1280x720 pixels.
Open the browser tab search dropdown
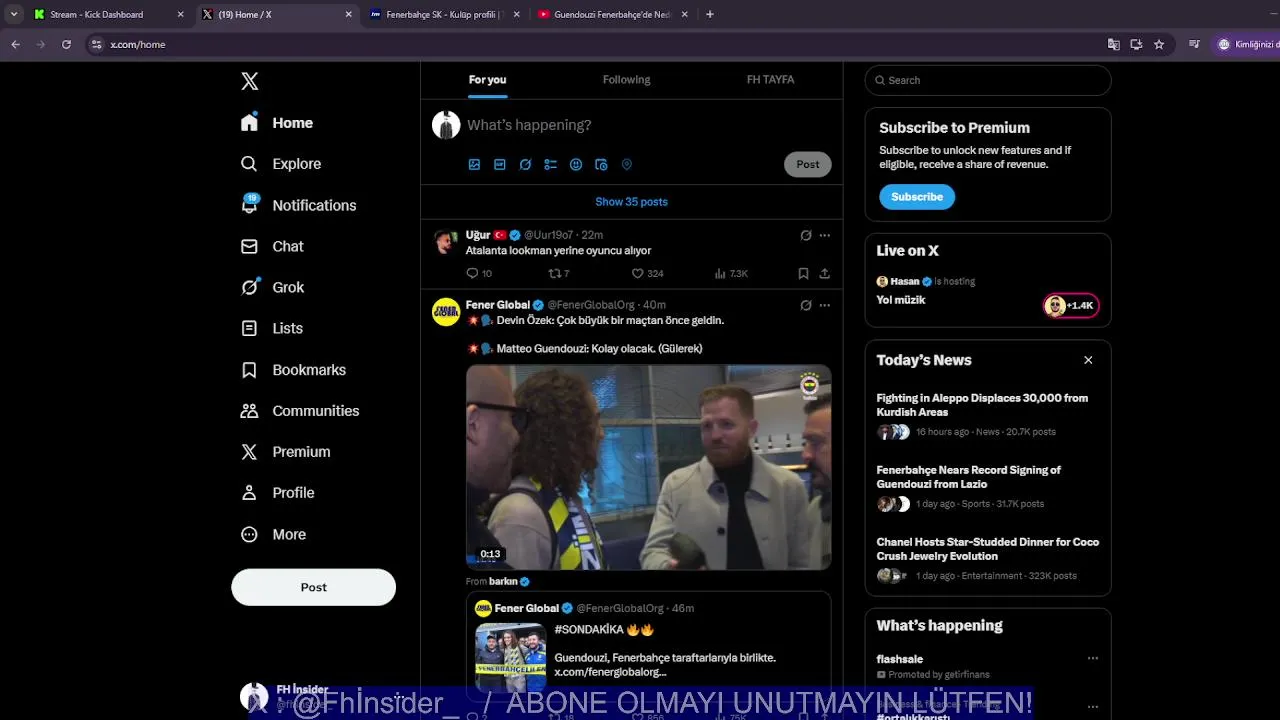point(13,14)
